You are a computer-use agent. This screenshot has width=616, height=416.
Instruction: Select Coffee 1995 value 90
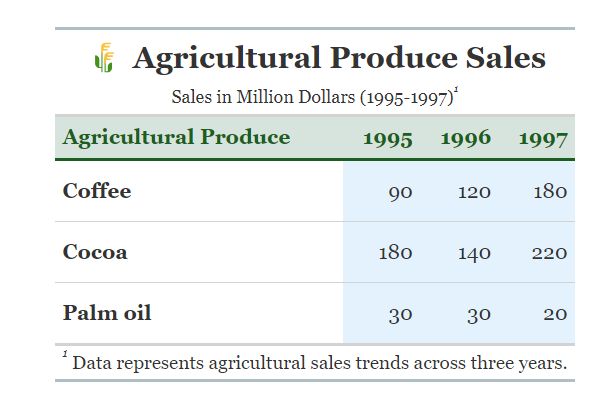400,192
